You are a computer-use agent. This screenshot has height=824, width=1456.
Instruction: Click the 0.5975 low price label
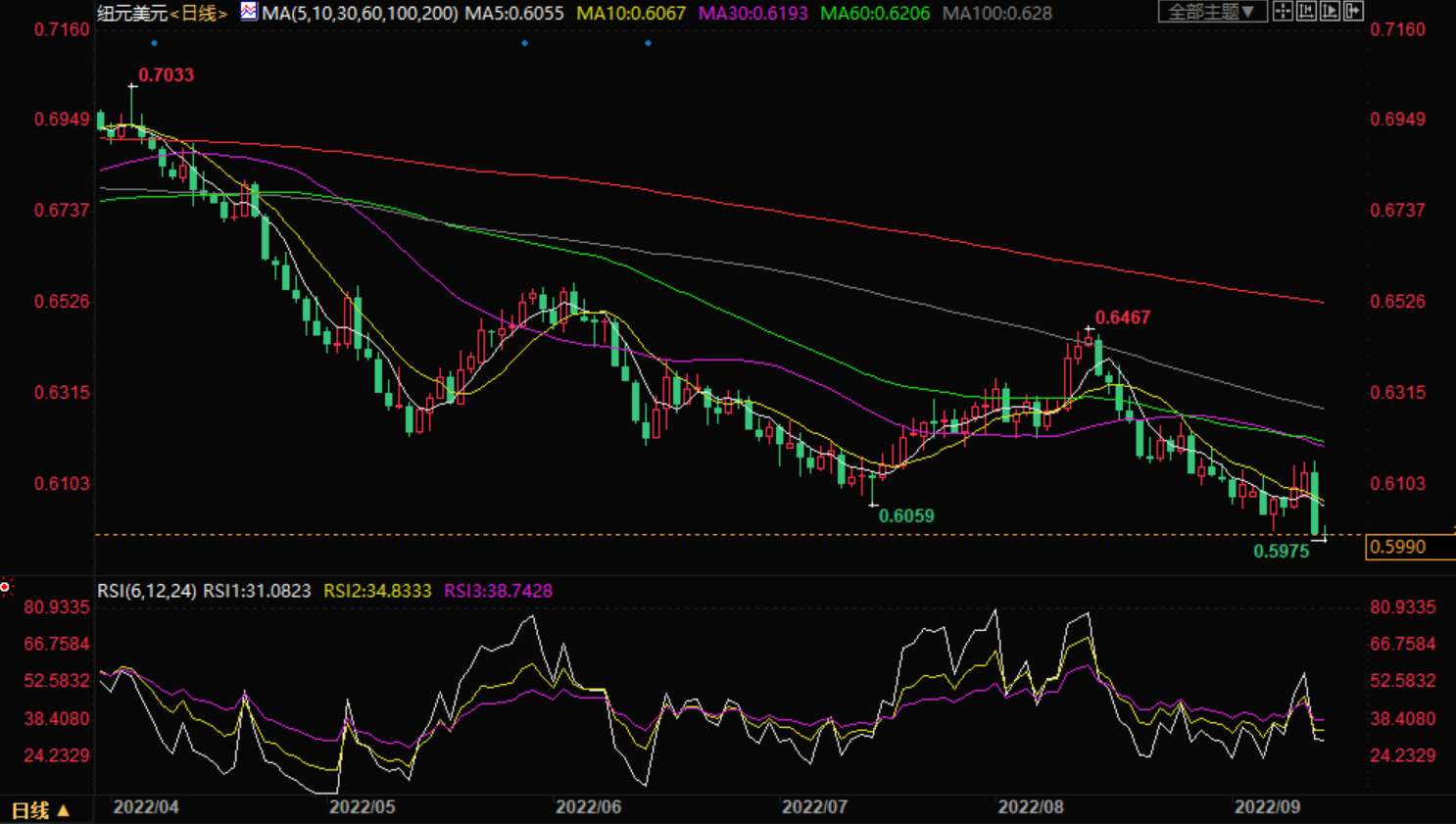tap(1281, 552)
